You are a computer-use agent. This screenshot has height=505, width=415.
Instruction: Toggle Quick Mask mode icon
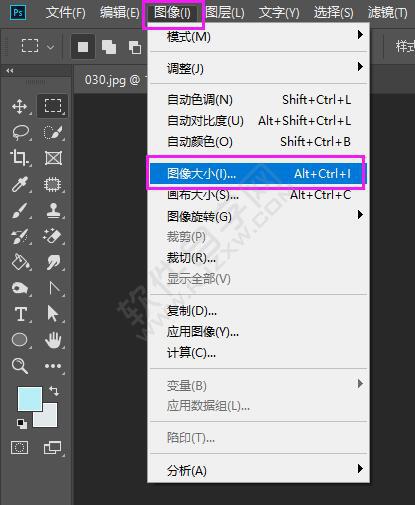click(x=20, y=447)
